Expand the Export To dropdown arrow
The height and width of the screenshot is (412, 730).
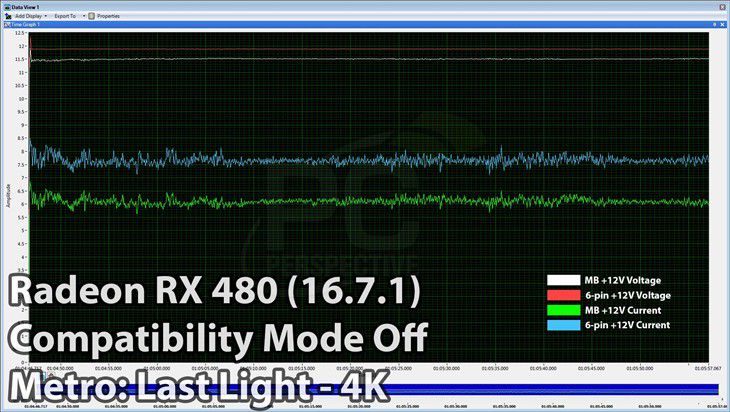pos(84,16)
